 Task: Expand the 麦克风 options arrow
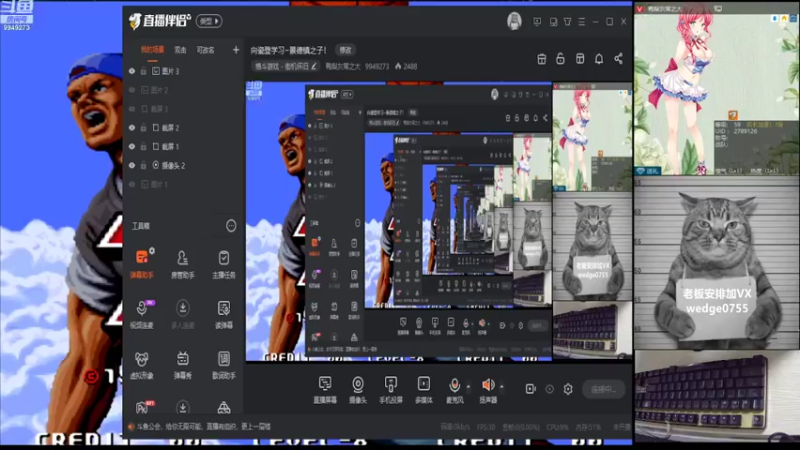tap(468, 386)
